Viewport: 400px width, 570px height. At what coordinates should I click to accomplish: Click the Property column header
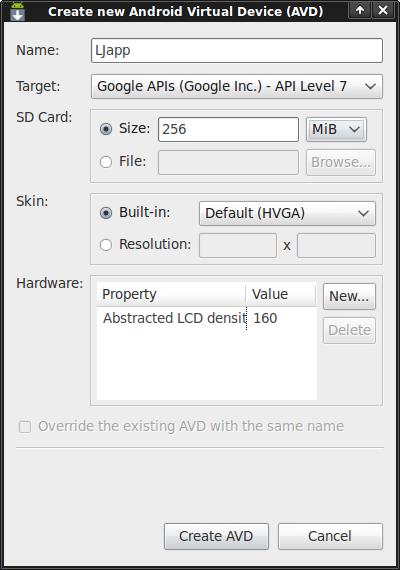171,294
